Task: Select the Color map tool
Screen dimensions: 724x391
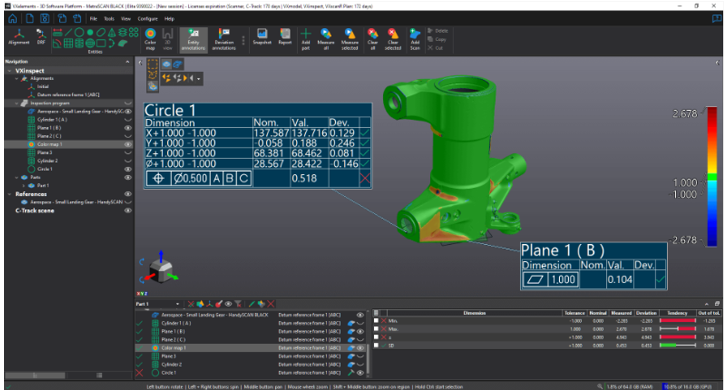Action: tap(150, 39)
